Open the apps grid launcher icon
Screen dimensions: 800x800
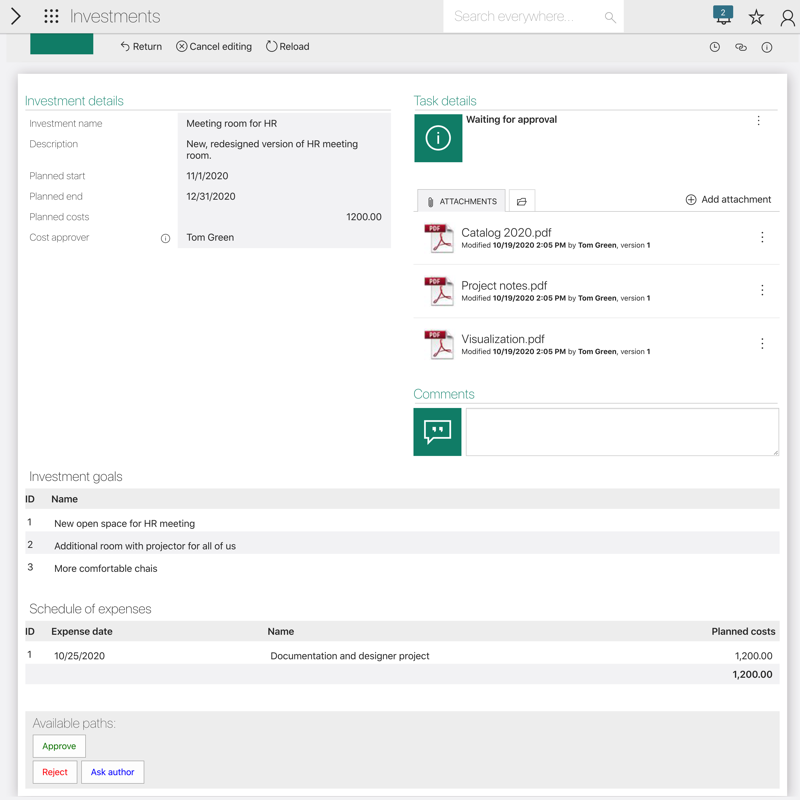tap(51, 17)
